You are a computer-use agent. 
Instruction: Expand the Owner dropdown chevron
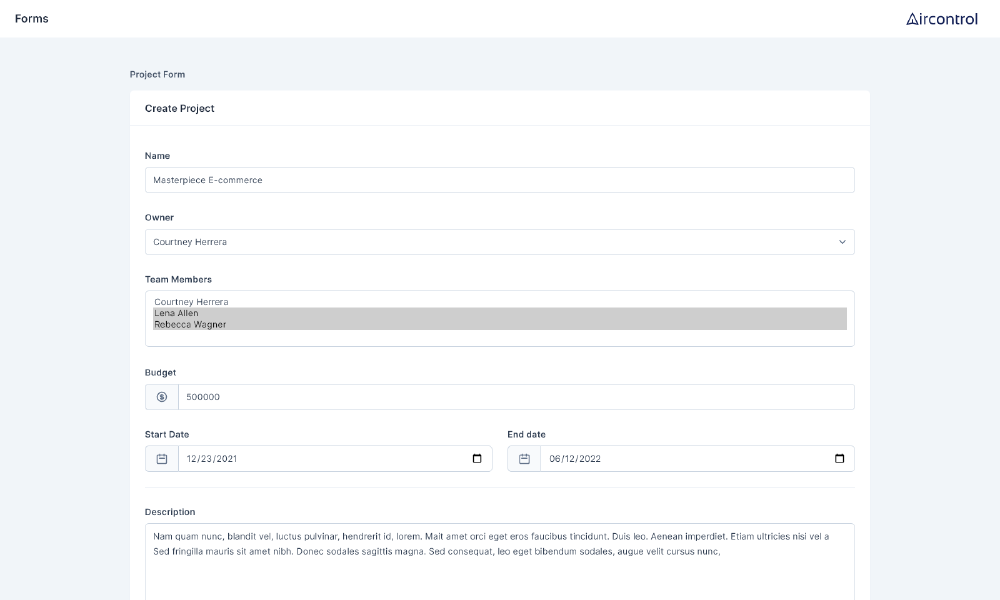point(842,242)
